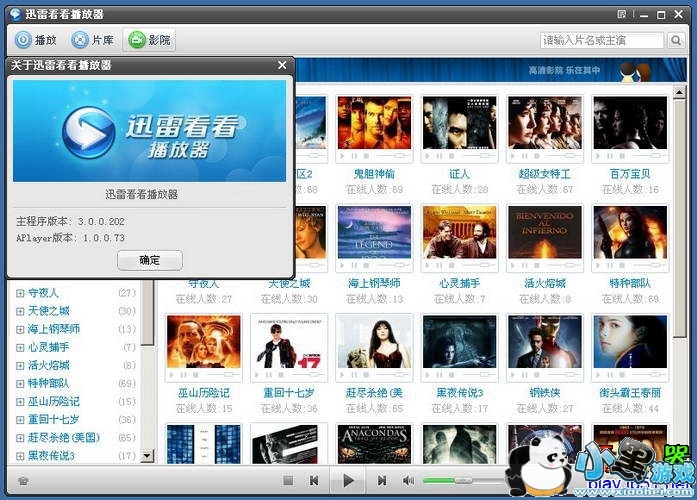Skip to next with the next button
This screenshot has height=500, width=697.
coord(382,480)
